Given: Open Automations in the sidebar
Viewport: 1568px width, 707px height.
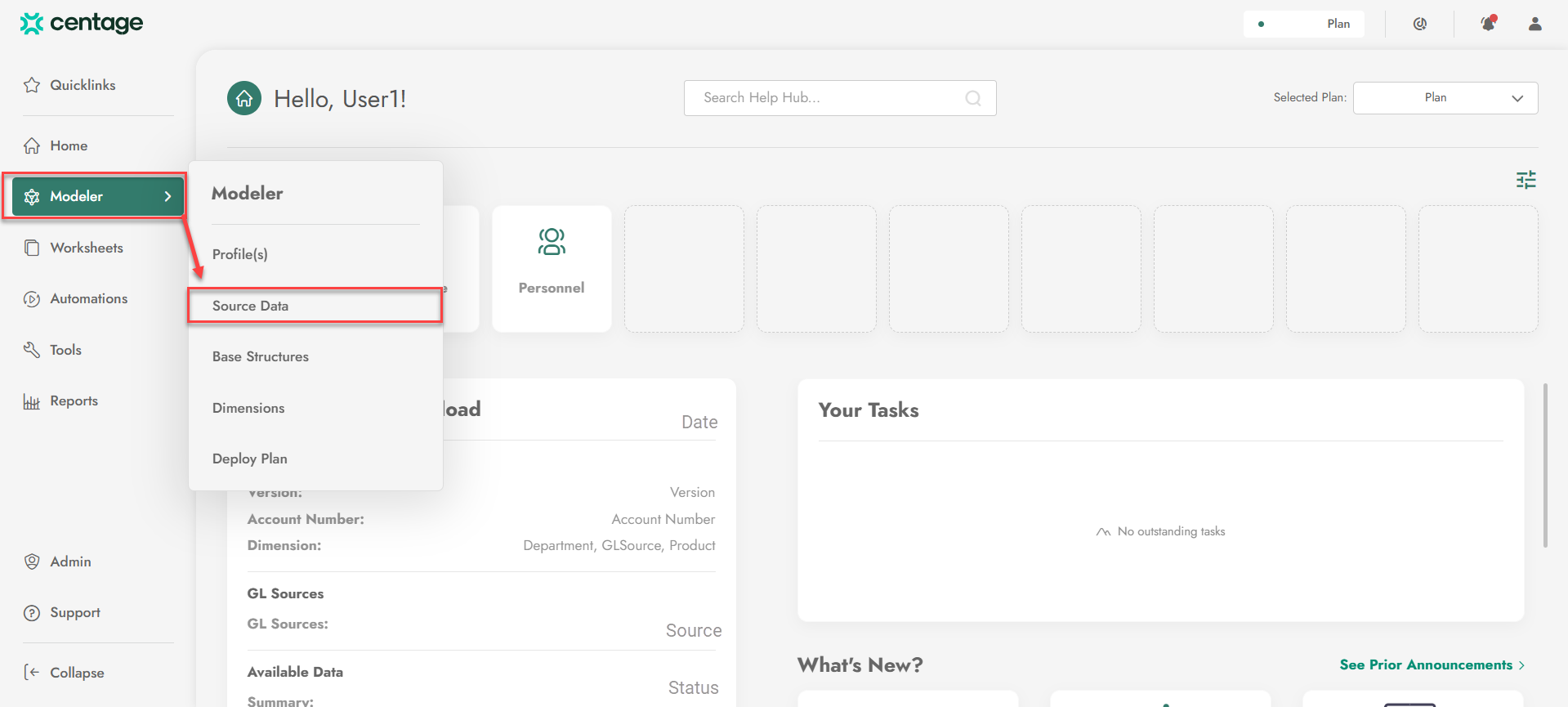Looking at the screenshot, I should pos(88,298).
